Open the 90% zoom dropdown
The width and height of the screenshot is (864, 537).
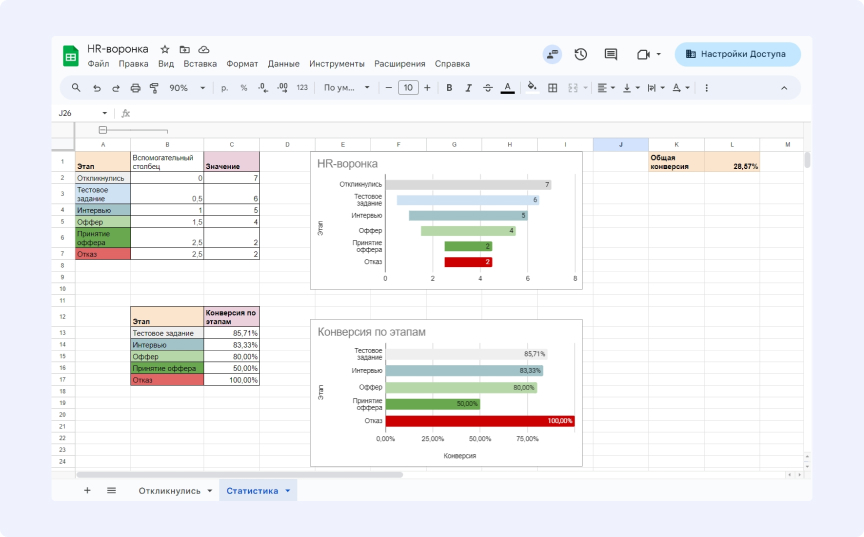tap(187, 88)
